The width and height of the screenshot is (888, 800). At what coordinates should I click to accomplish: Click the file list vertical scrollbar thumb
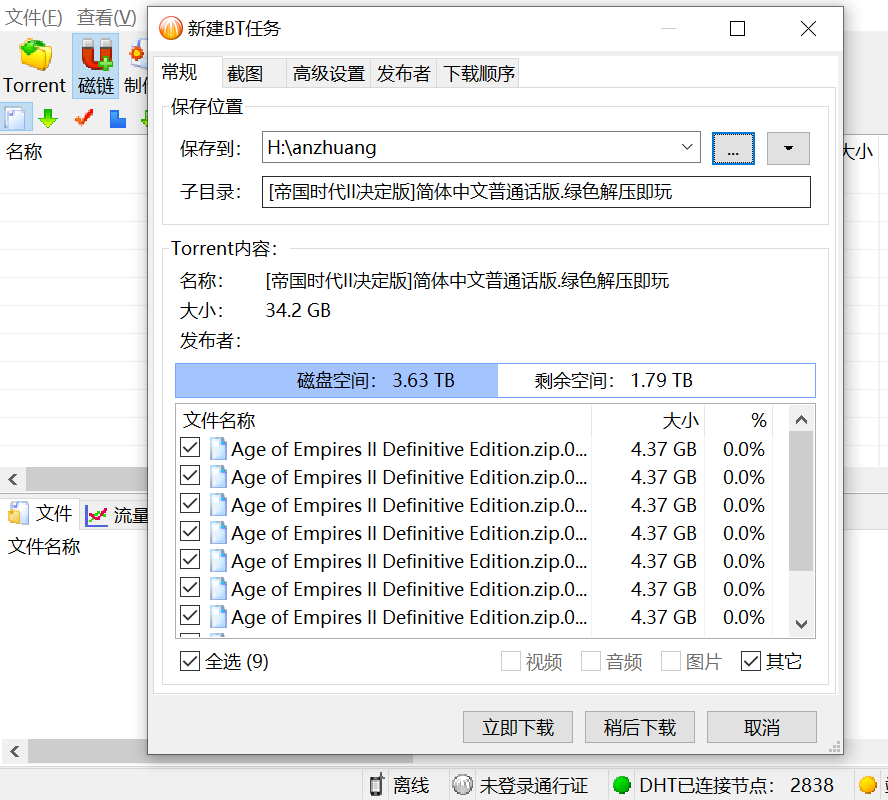click(x=801, y=501)
